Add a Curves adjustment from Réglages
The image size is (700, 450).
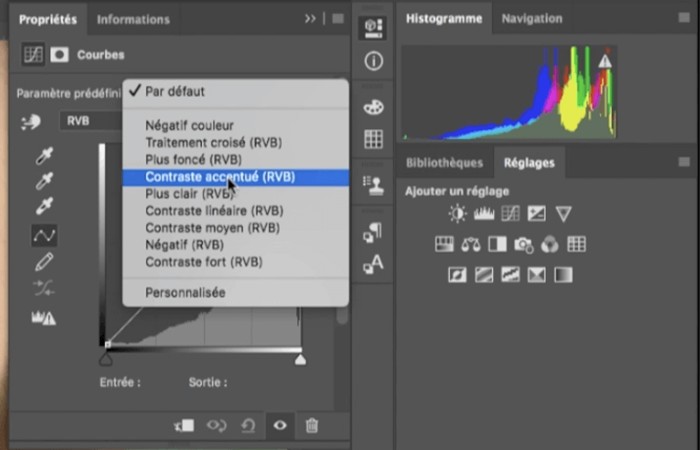[510, 214]
